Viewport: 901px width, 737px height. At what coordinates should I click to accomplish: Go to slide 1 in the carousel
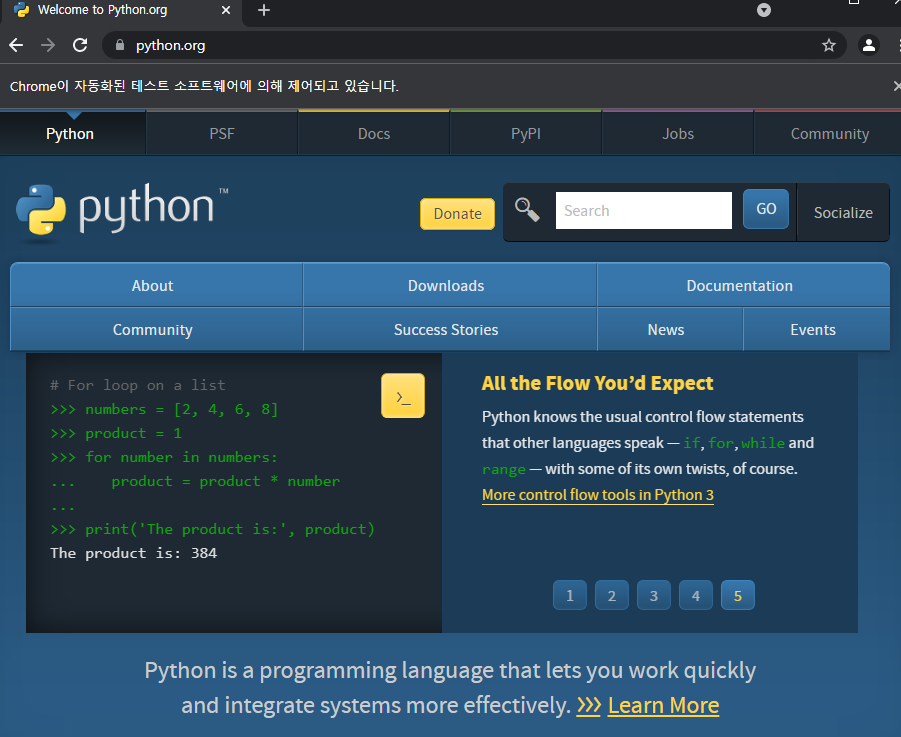pyautogui.click(x=569, y=595)
